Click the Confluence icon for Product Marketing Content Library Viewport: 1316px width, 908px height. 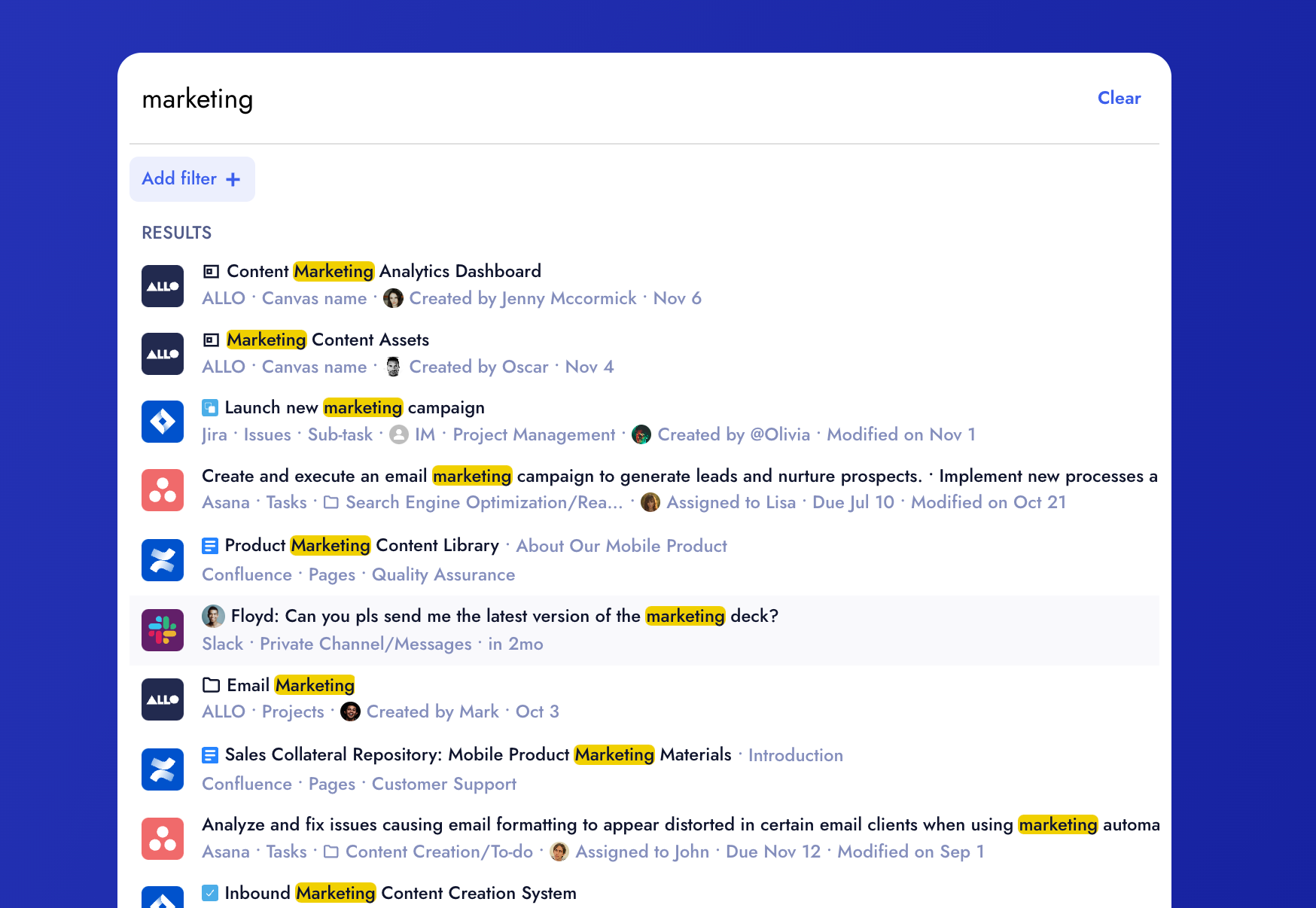(x=163, y=560)
